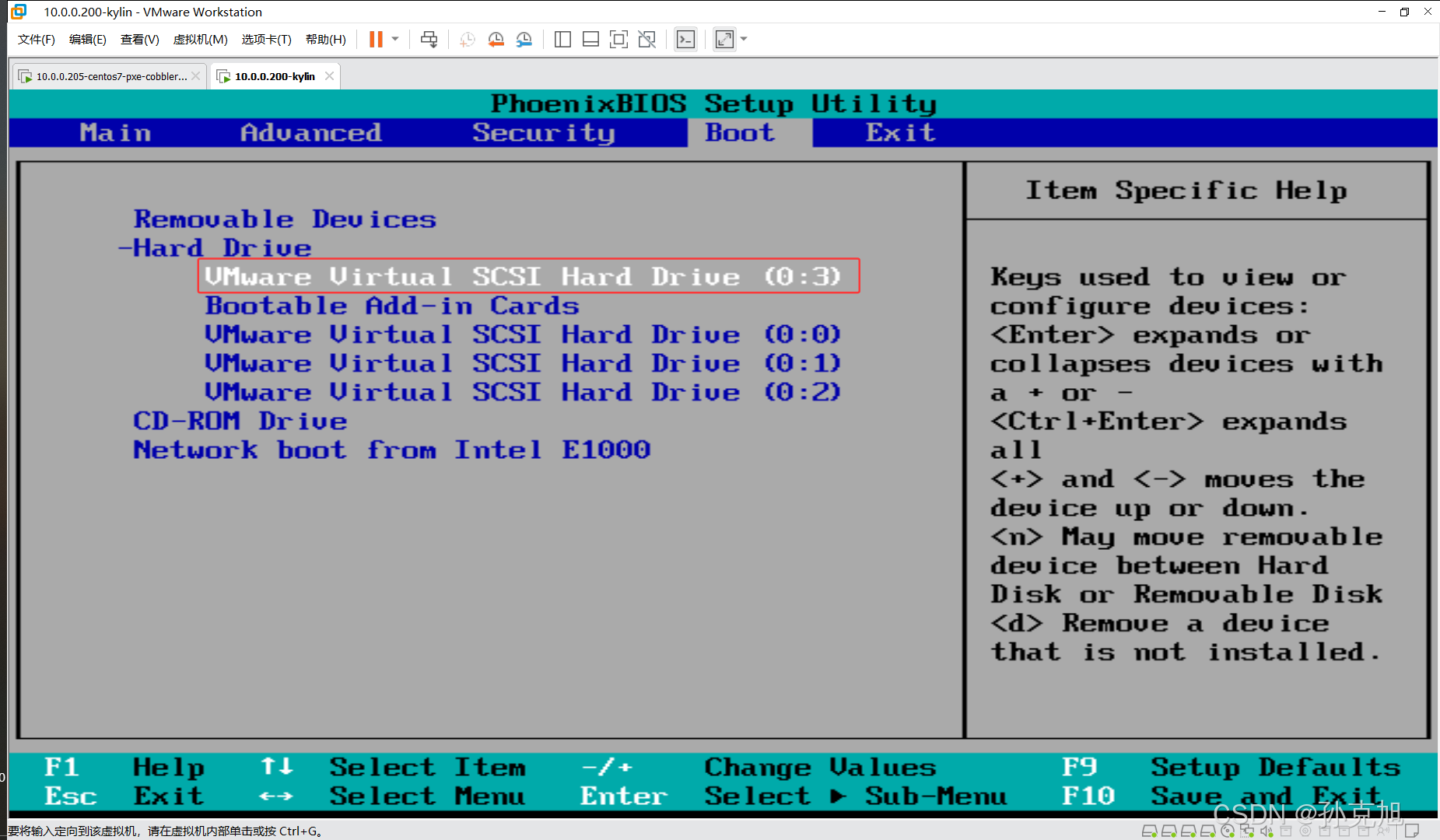Image resolution: width=1440 pixels, height=840 pixels.
Task: Click the VMware Workstation application icon
Action: coord(19,12)
